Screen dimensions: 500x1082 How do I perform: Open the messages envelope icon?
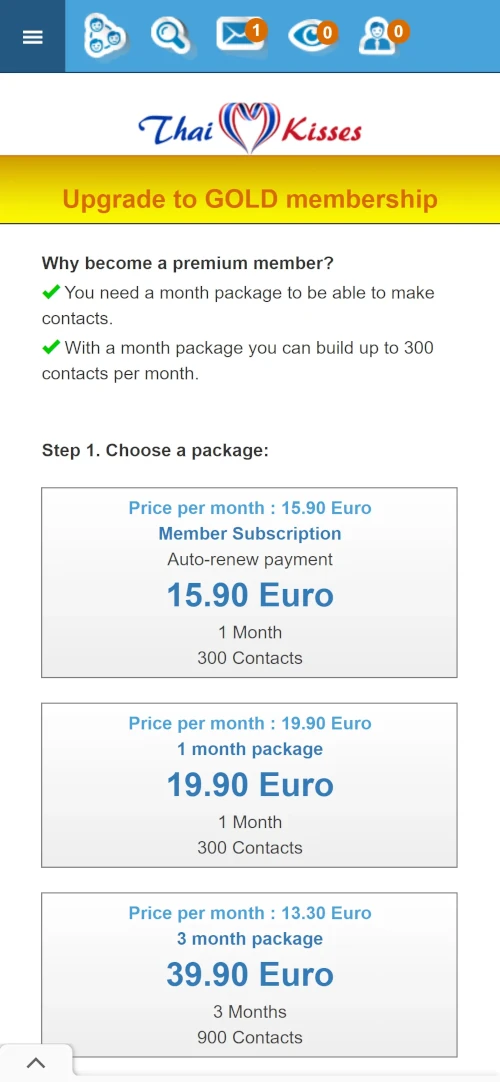click(239, 35)
